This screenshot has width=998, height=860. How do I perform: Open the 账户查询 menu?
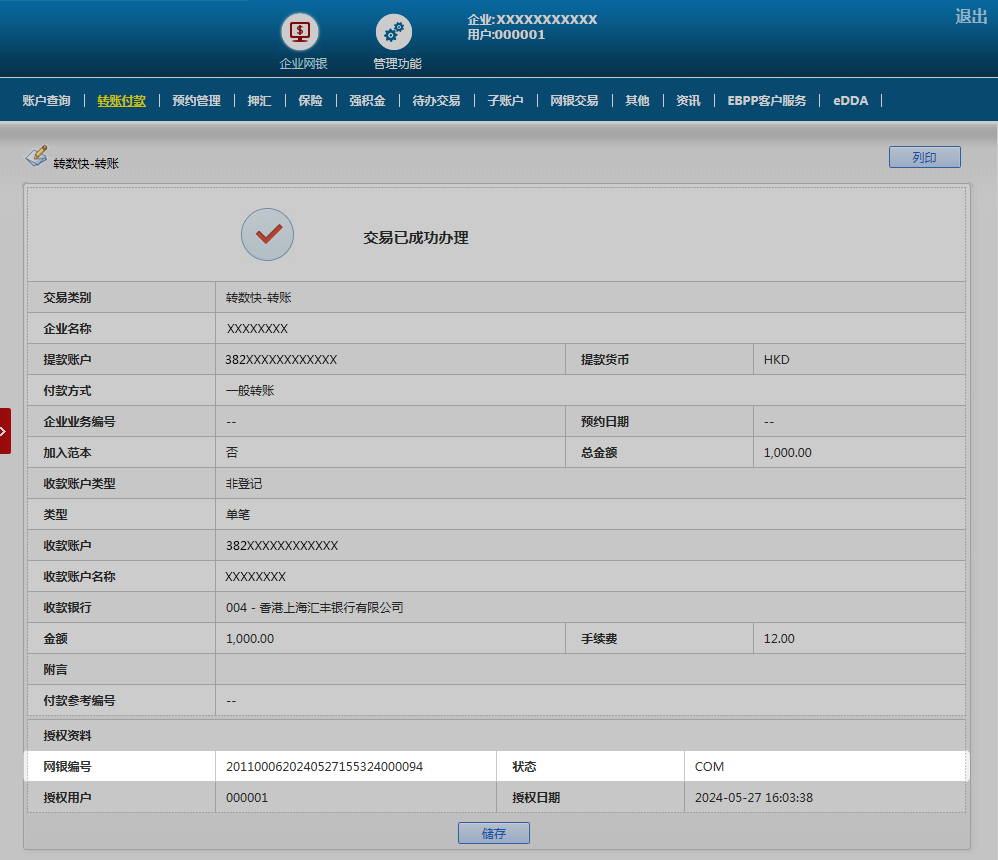[x=46, y=101]
